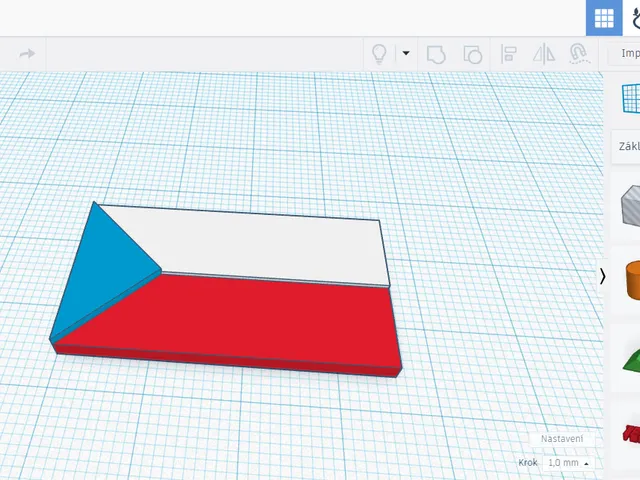Pick the orange cylinder shape
This screenshot has height=480, width=640.
(632, 280)
